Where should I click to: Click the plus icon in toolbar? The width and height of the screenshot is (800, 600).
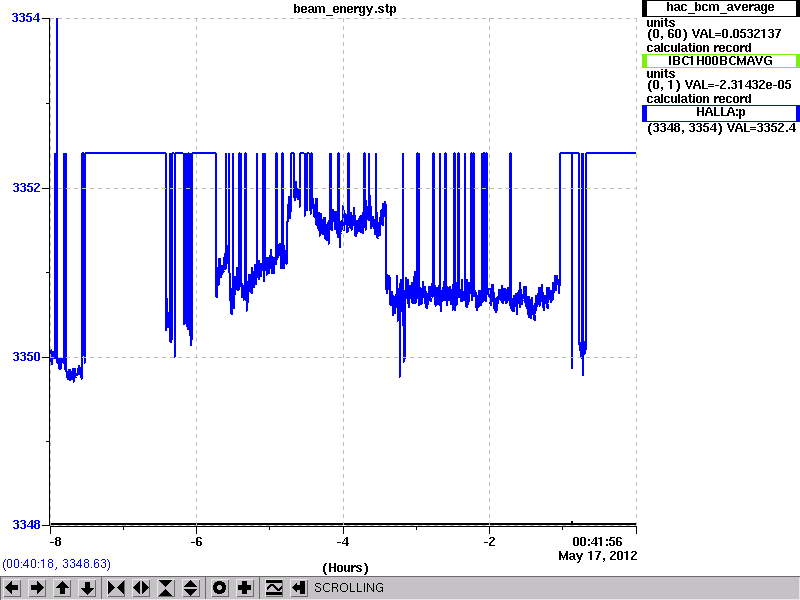(x=245, y=588)
